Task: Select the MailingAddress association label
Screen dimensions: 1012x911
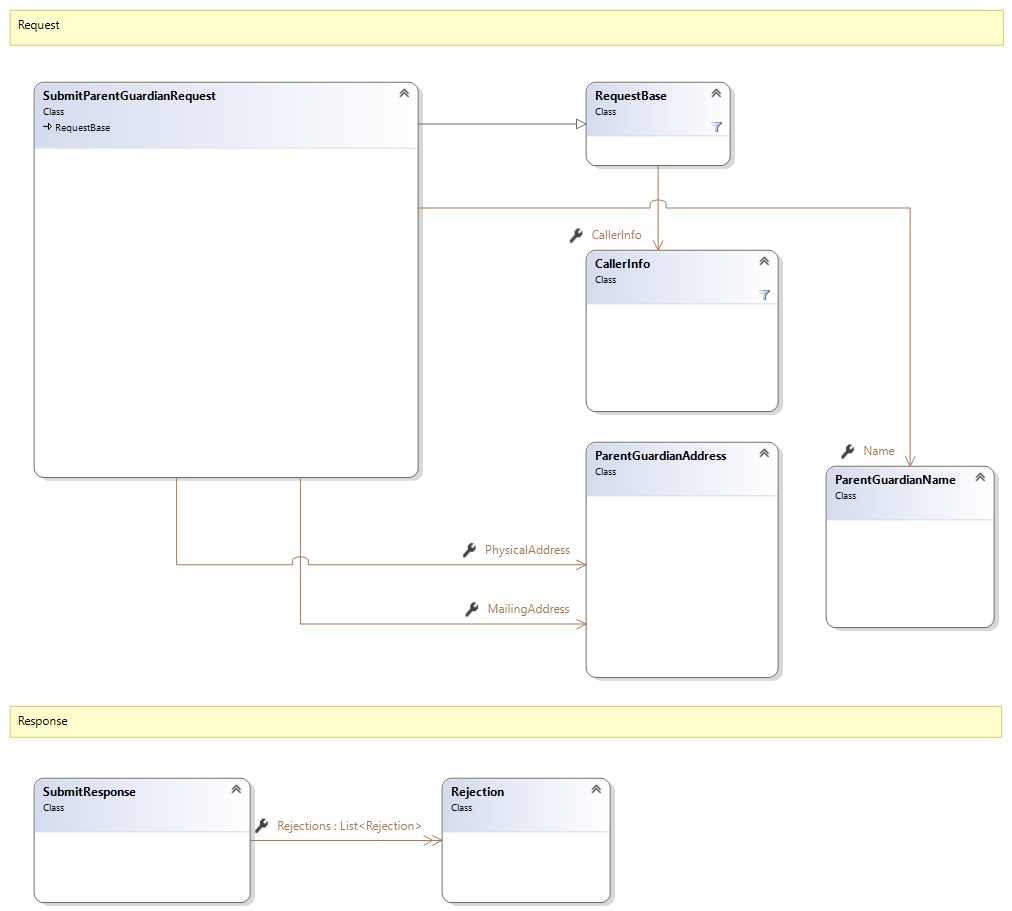Action: 528,609
